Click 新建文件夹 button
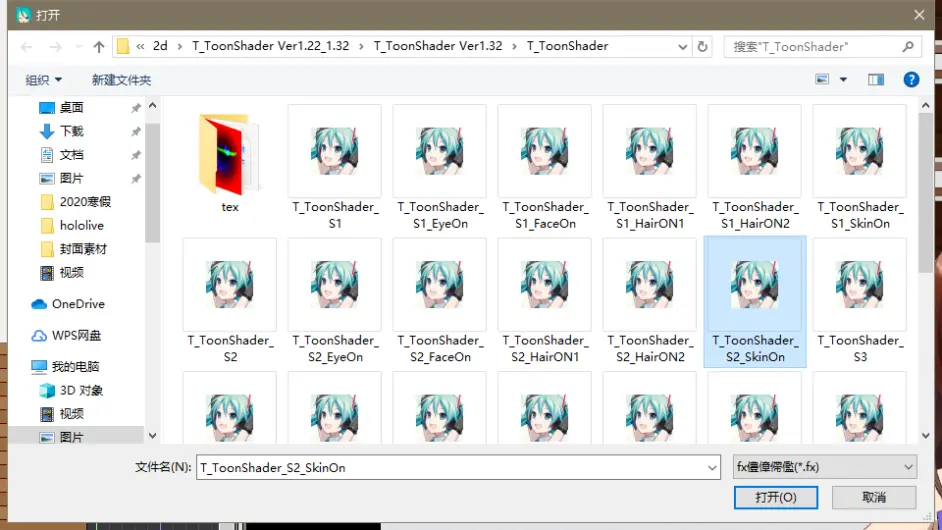This screenshot has width=942, height=530. (121, 80)
